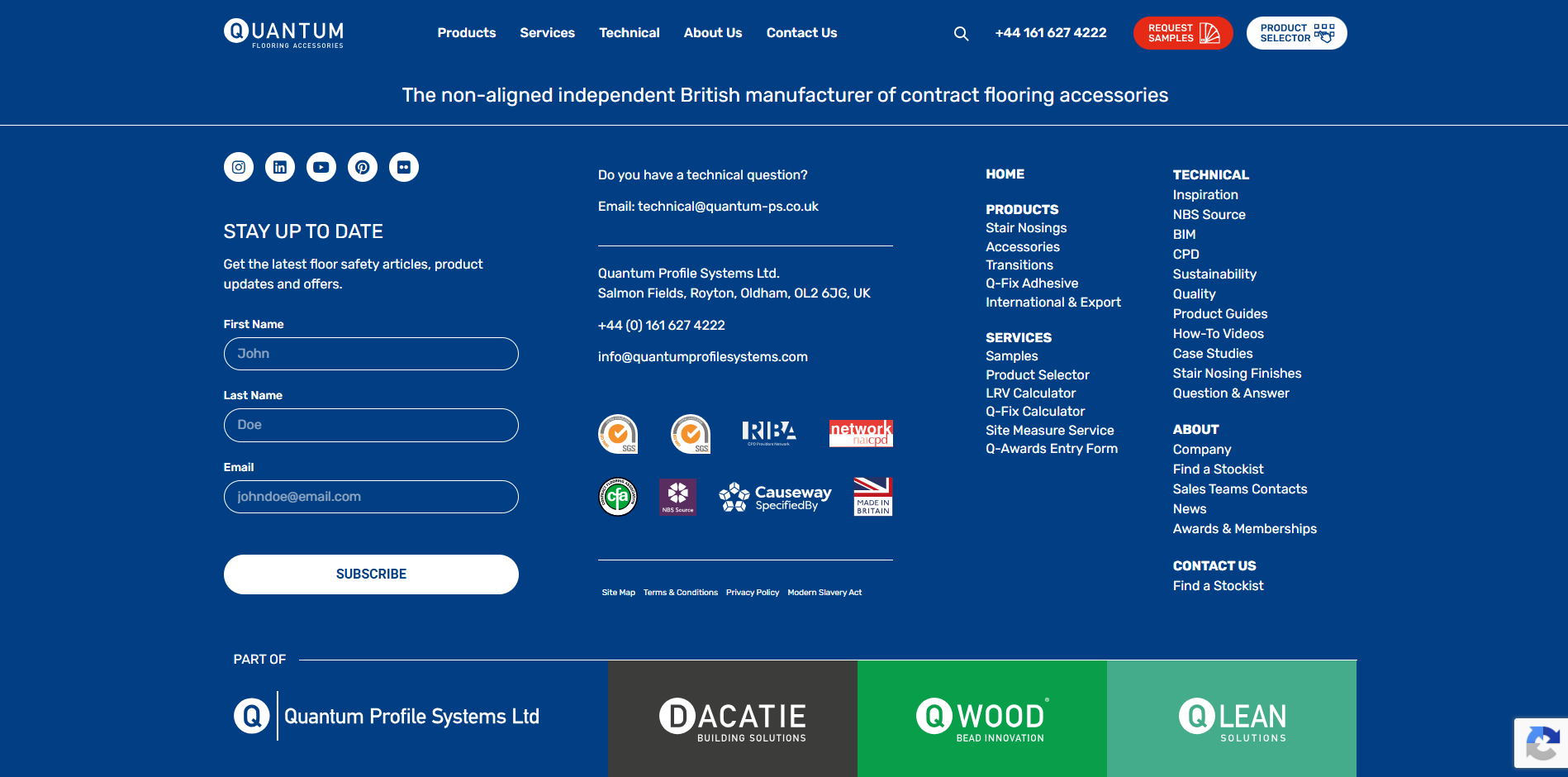Click the Causeway SpecifiedBy logo

click(775, 498)
